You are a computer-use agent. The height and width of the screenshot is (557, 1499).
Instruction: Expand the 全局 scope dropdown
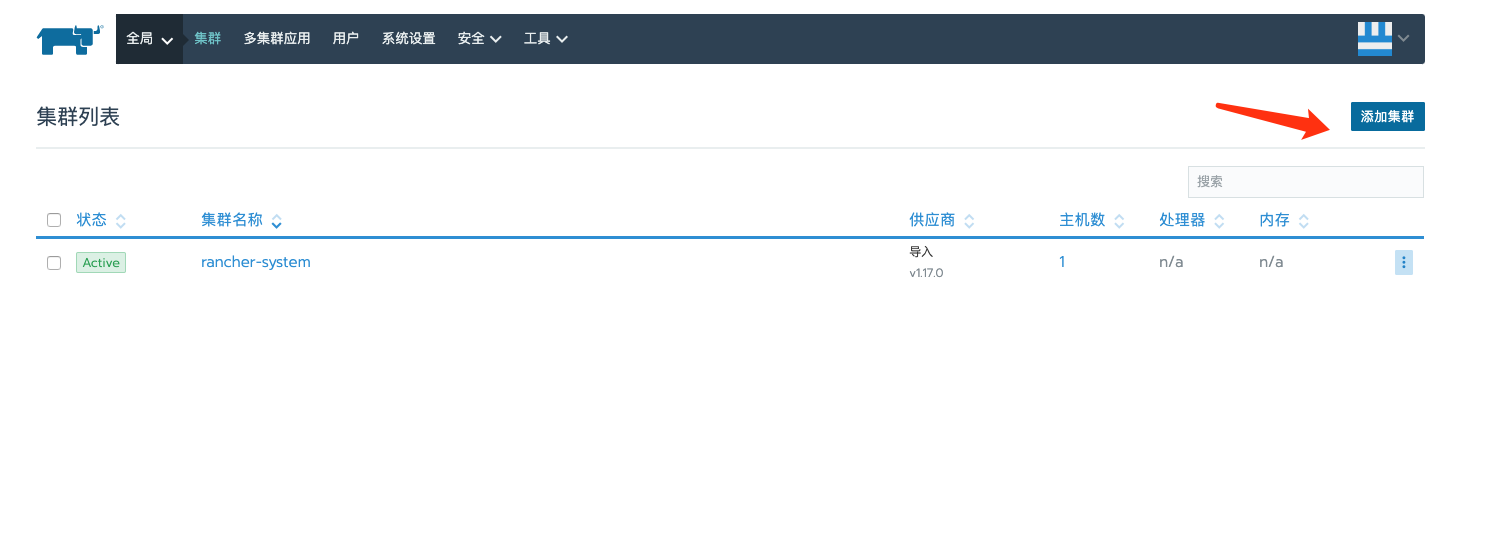pyautogui.click(x=149, y=39)
